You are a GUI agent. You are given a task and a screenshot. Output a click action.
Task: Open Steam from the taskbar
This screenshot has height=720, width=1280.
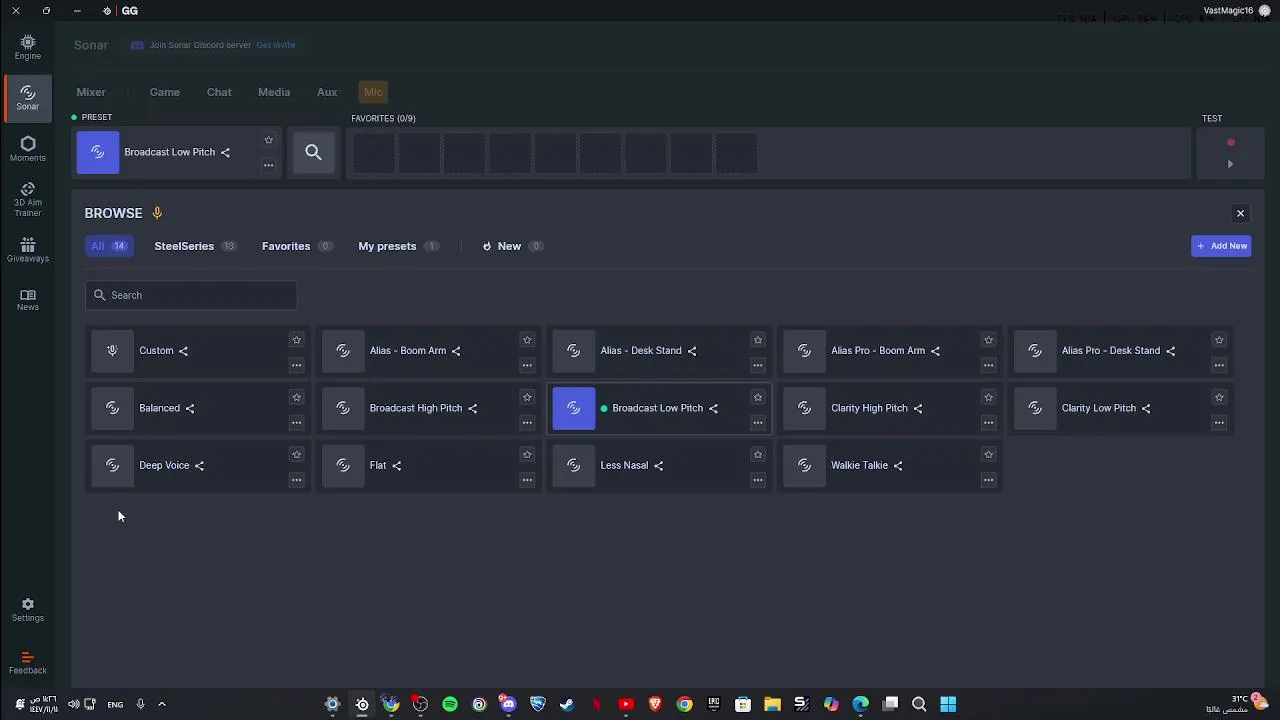point(567,704)
